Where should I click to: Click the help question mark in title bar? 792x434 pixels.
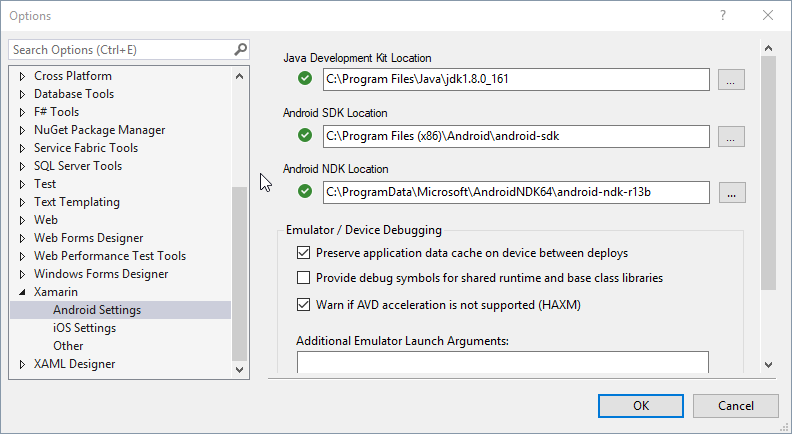tap(723, 15)
